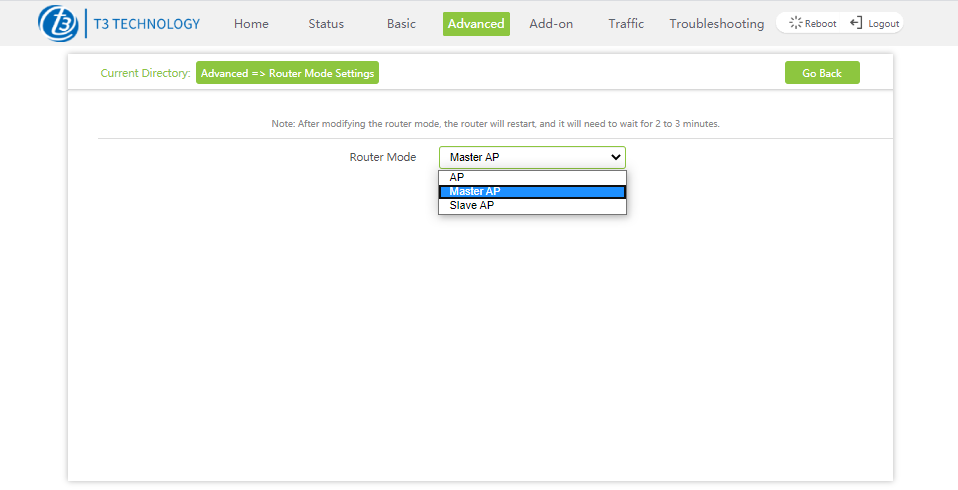Click the T3 TECHNOLOGY brand text

[147, 24]
